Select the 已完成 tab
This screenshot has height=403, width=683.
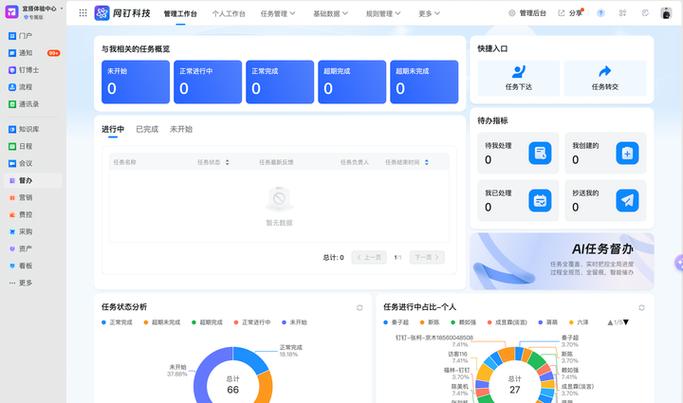click(x=147, y=129)
